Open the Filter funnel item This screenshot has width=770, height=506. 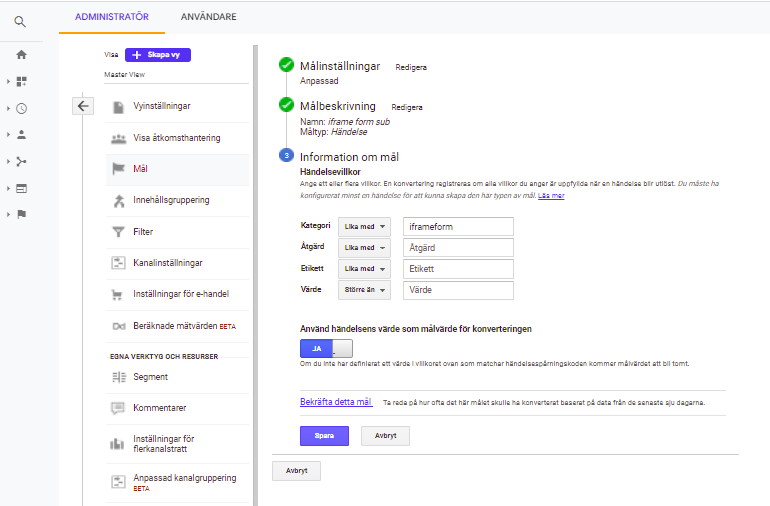tap(143, 232)
